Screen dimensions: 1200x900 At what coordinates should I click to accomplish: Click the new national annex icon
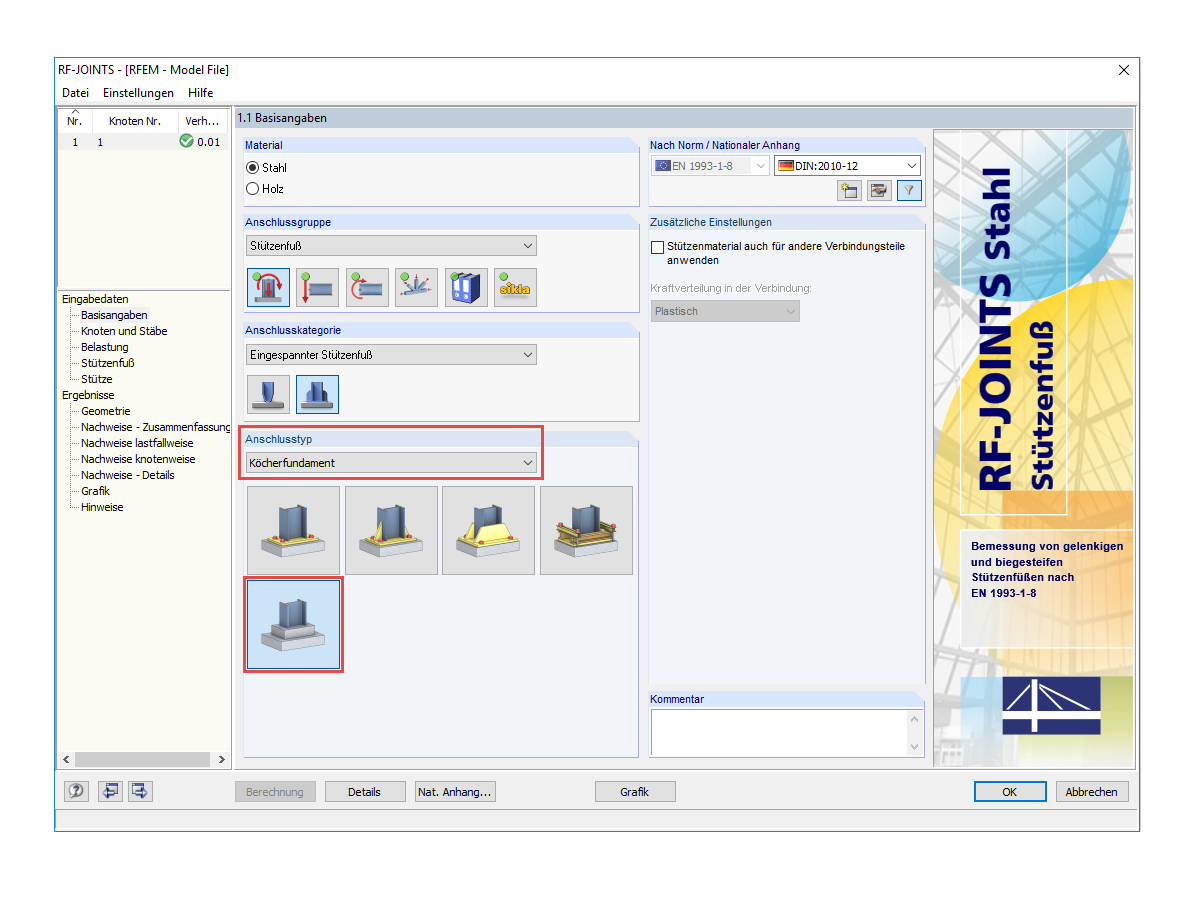click(849, 191)
